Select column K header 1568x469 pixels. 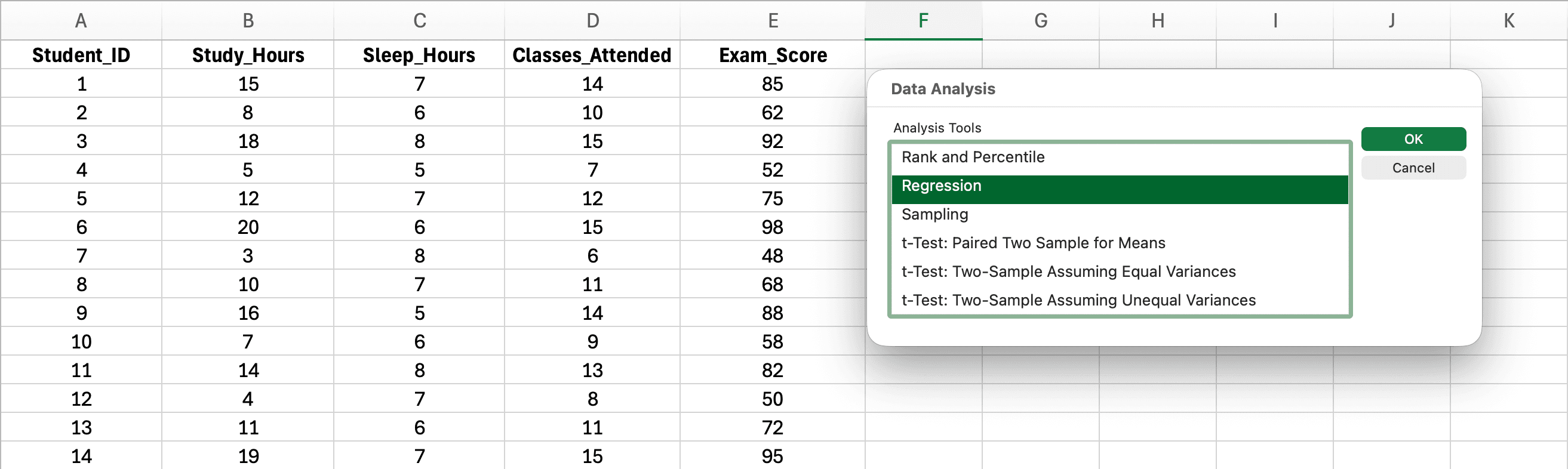click(x=1509, y=20)
